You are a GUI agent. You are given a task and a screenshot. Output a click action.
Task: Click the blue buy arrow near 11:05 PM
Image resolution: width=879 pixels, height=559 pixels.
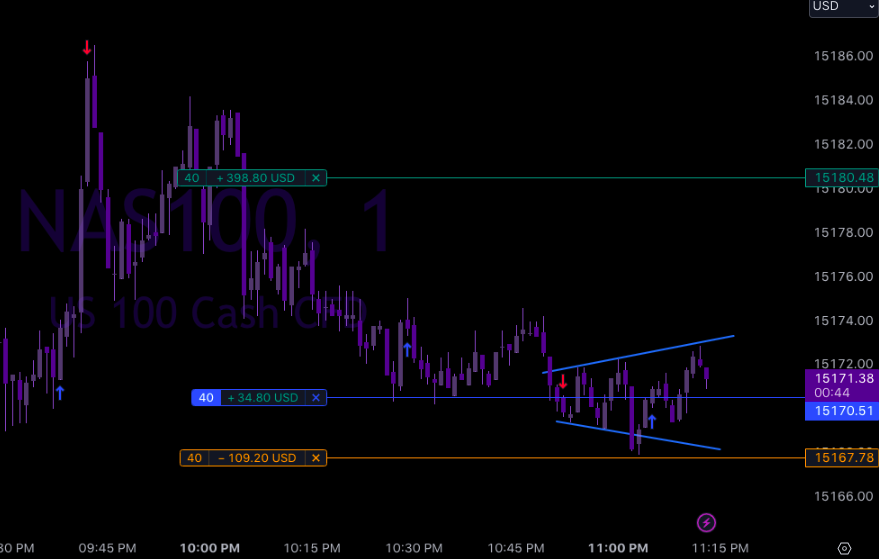pos(651,421)
